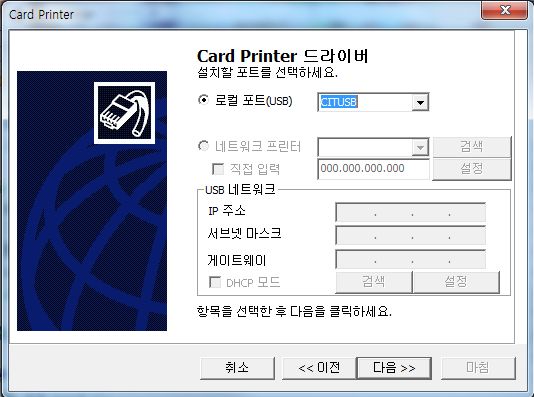Click the 취소 button to cancel
Screen dimensions: 534x397
point(237,368)
